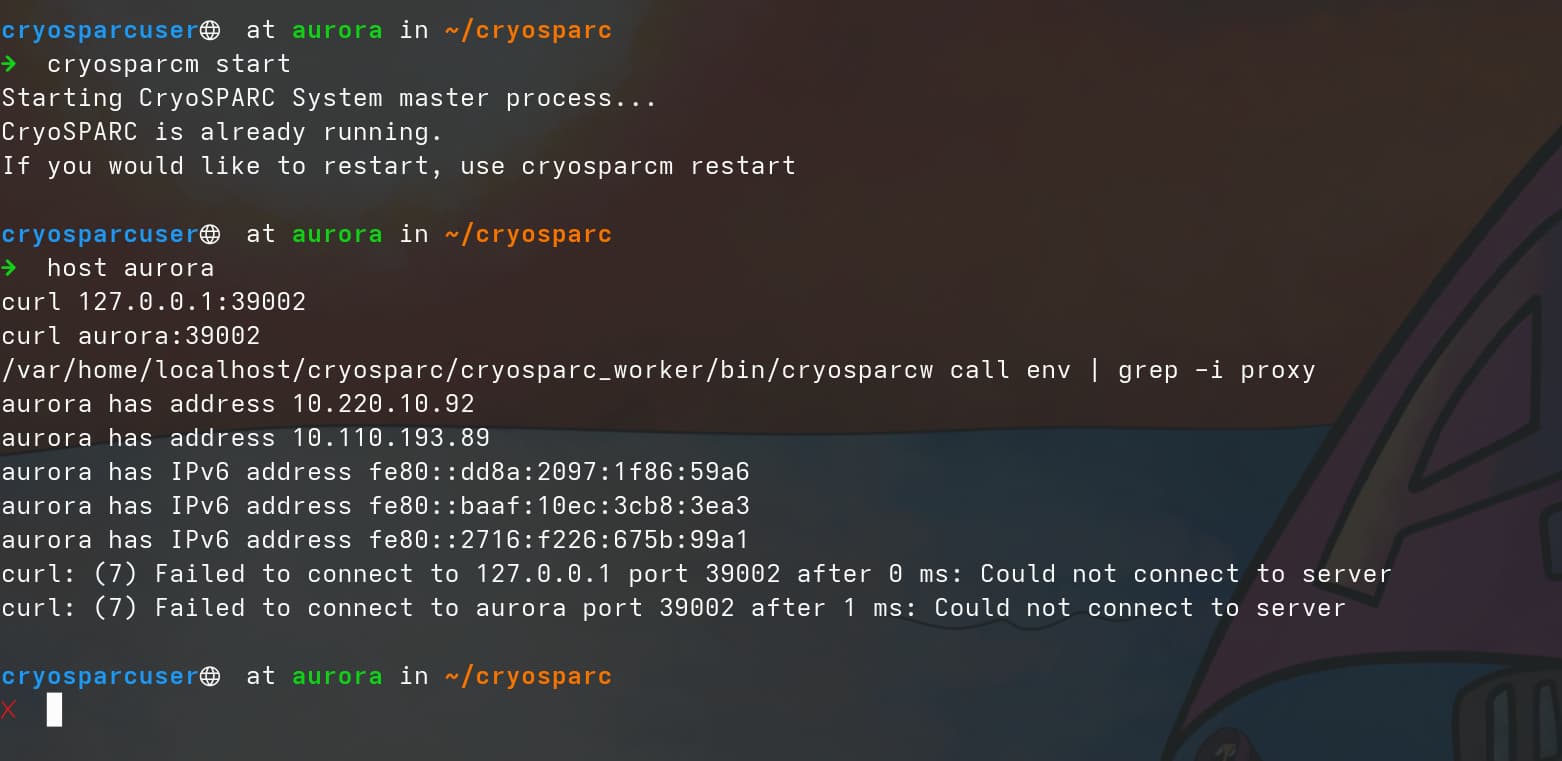Click the IPv4 address 10.110.193.89
Viewport: 1562px width, 761px height.
coord(391,438)
